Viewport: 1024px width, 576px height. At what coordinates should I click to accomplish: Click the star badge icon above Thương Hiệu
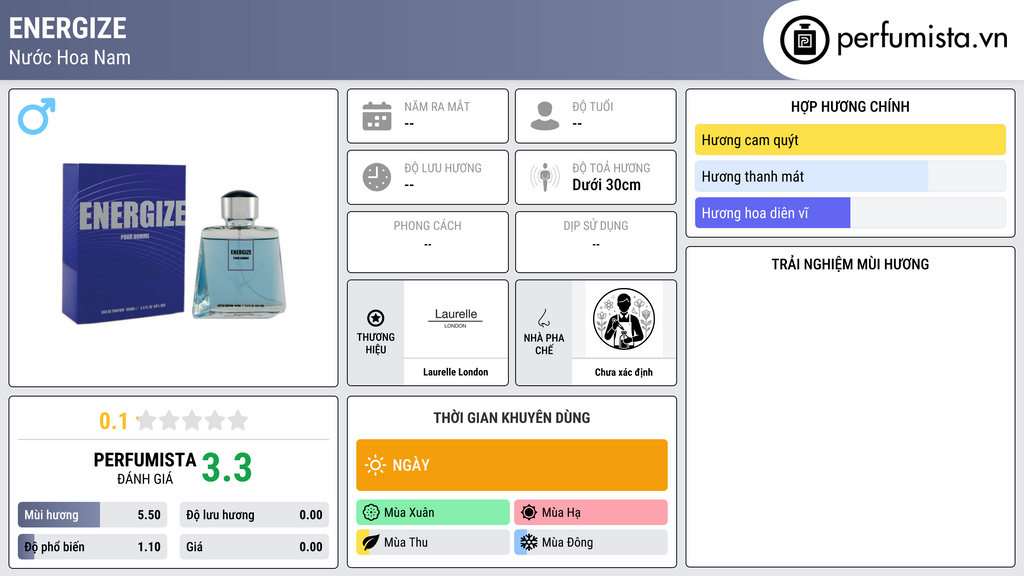pos(376,318)
